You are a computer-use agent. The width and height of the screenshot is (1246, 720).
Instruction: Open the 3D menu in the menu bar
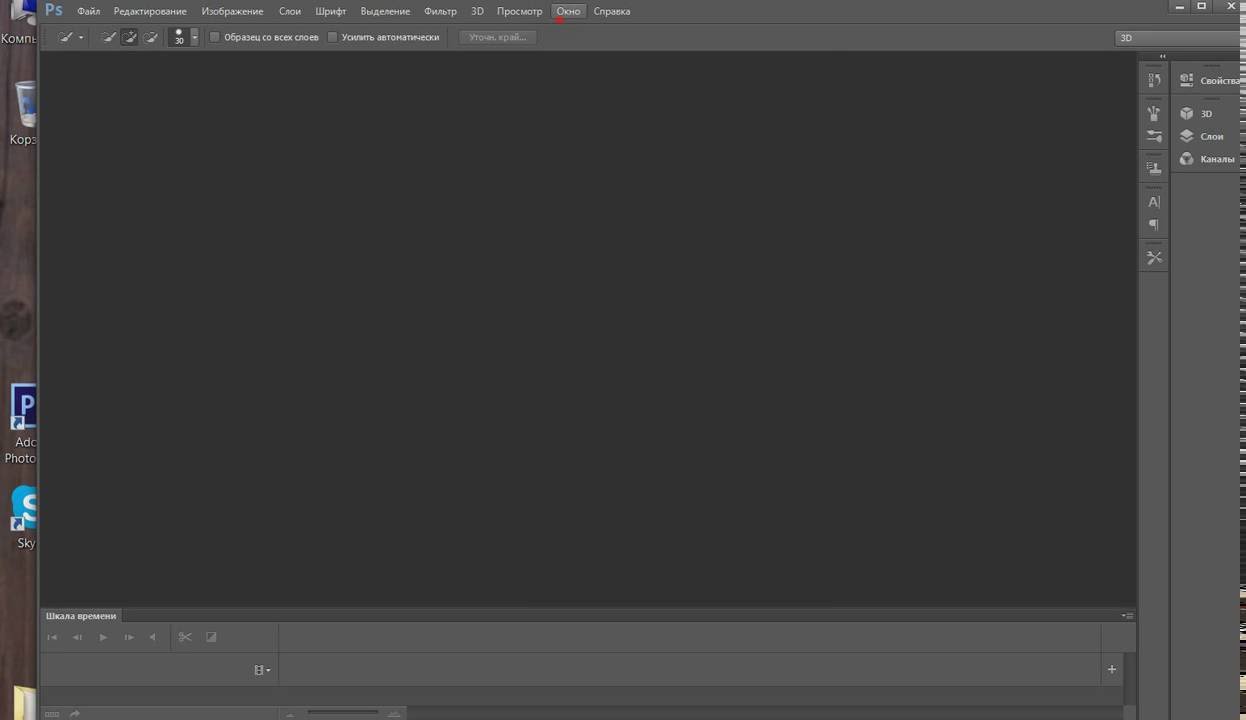pos(477,11)
